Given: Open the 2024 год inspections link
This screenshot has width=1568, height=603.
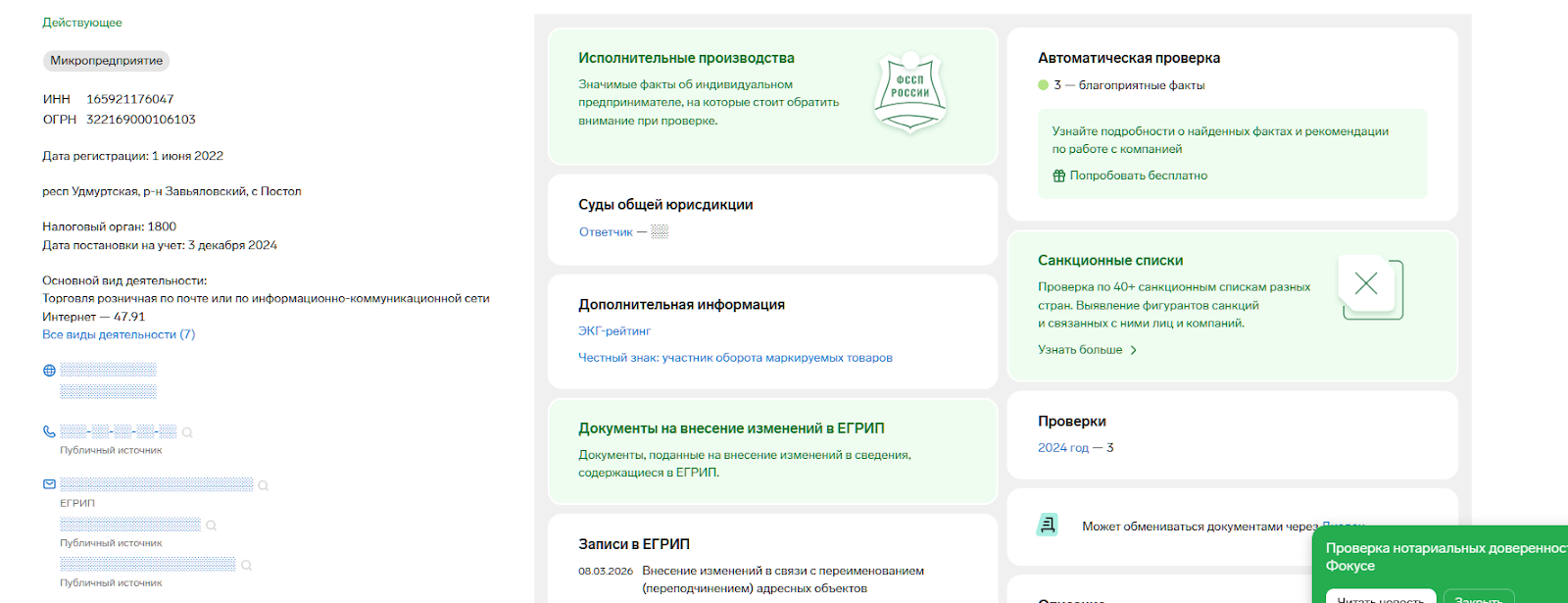Looking at the screenshot, I should point(1063,448).
